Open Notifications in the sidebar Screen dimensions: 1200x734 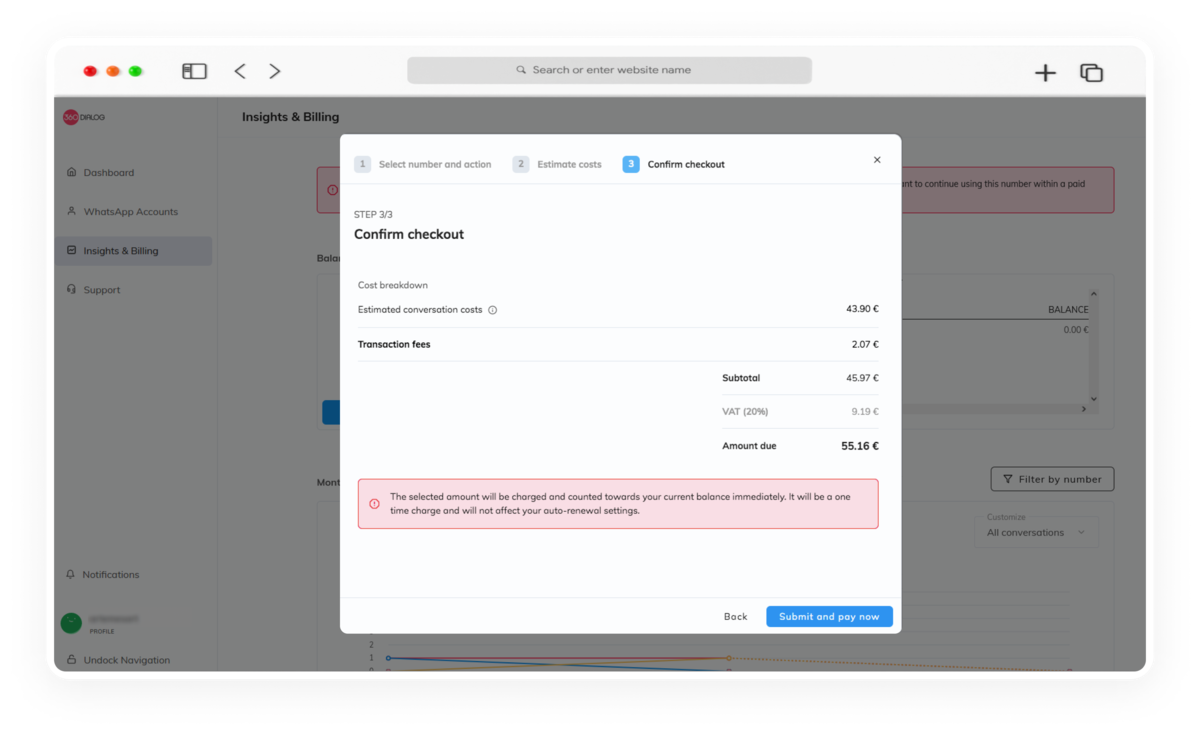click(111, 575)
